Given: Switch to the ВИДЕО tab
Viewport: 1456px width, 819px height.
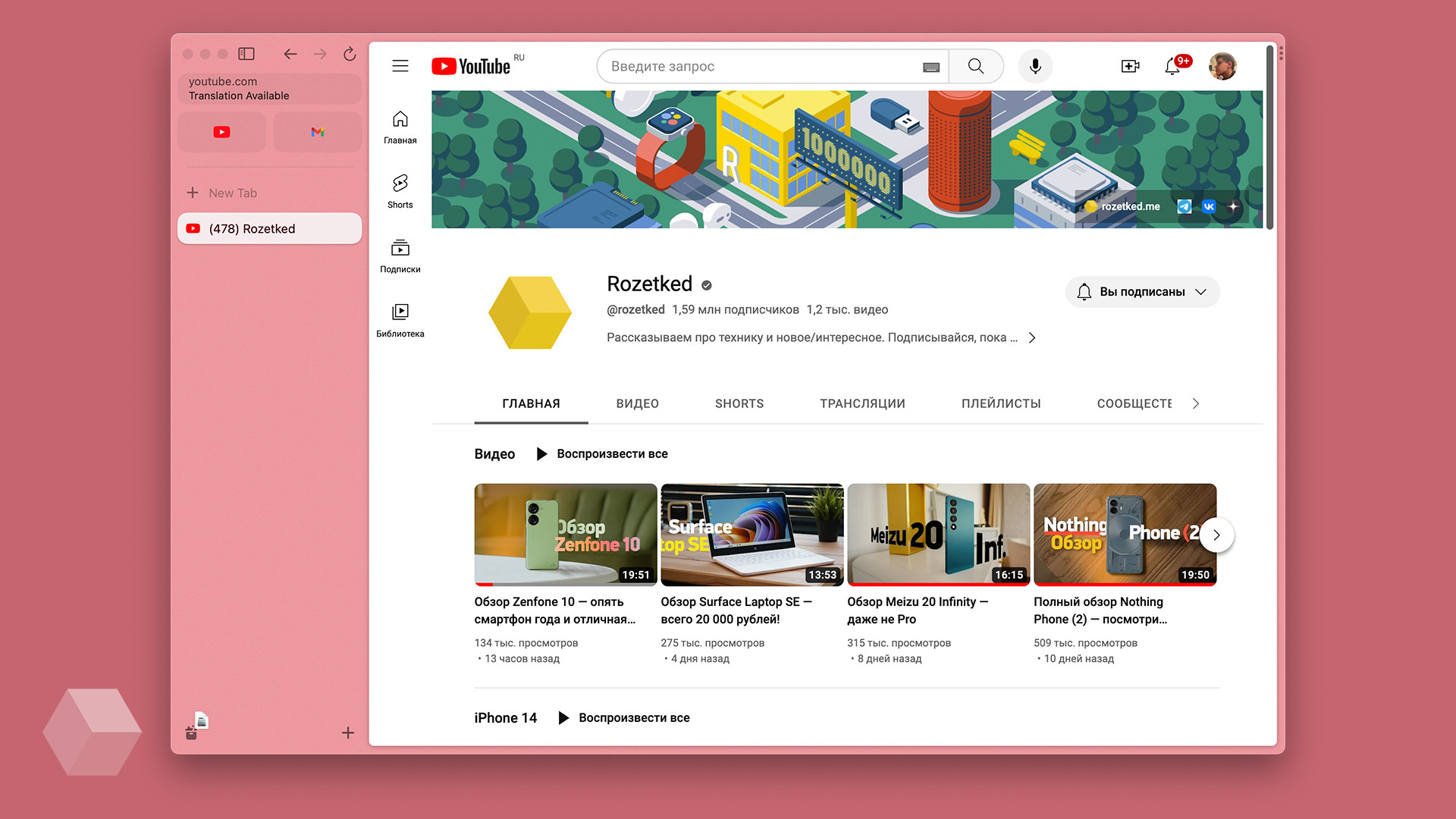Looking at the screenshot, I should pos(638,403).
